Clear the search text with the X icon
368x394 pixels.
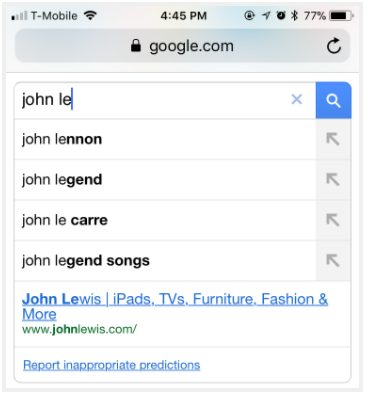[297, 99]
